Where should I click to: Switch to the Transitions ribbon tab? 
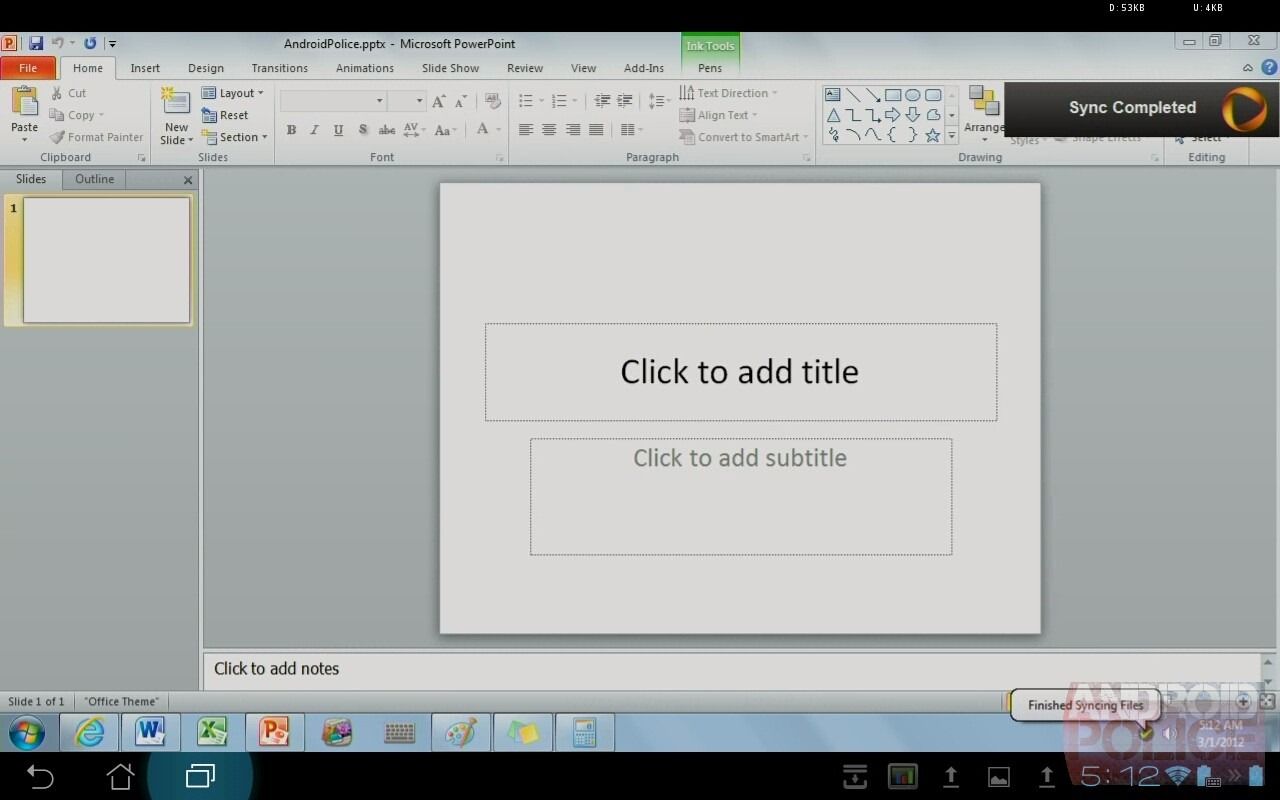[279, 68]
